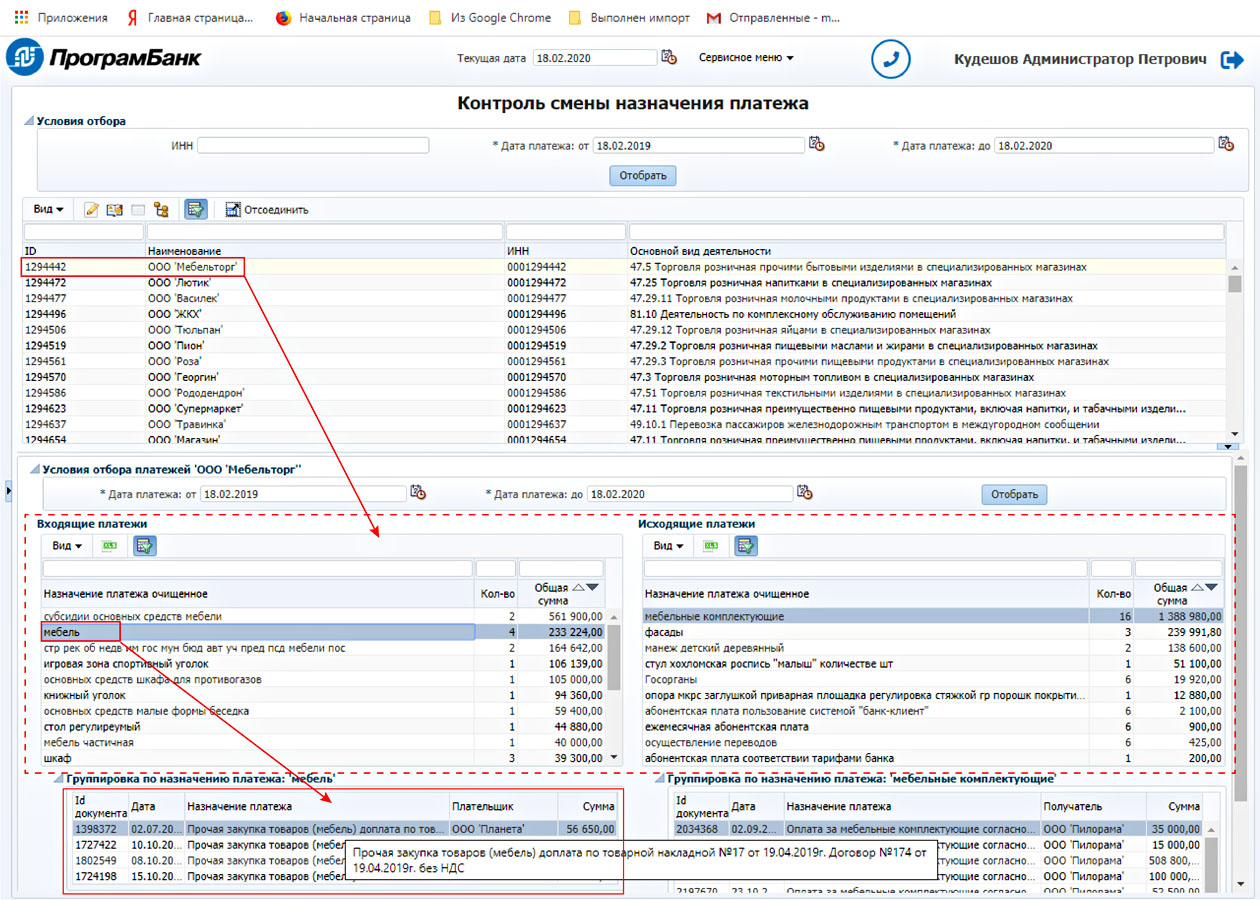Click the Отсоединить detach icon
The height and width of the screenshot is (900, 1260).
click(233, 210)
